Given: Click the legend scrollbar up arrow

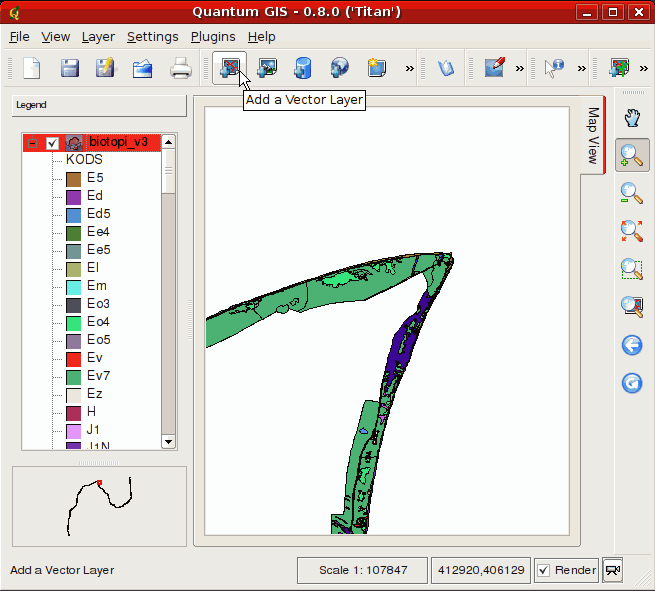Looking at the screenshot, I should [168, 142].
